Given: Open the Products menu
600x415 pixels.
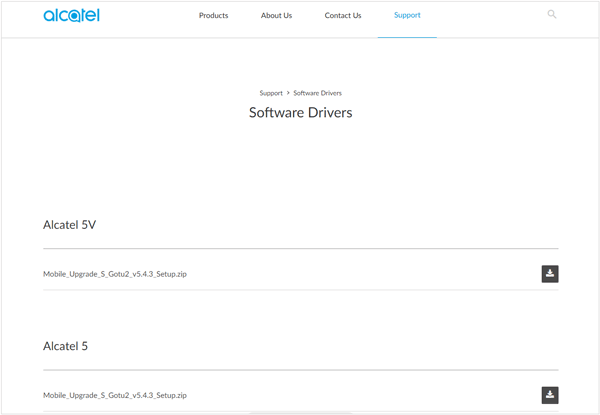Looking at the screenshot, I should pos(214,15).
